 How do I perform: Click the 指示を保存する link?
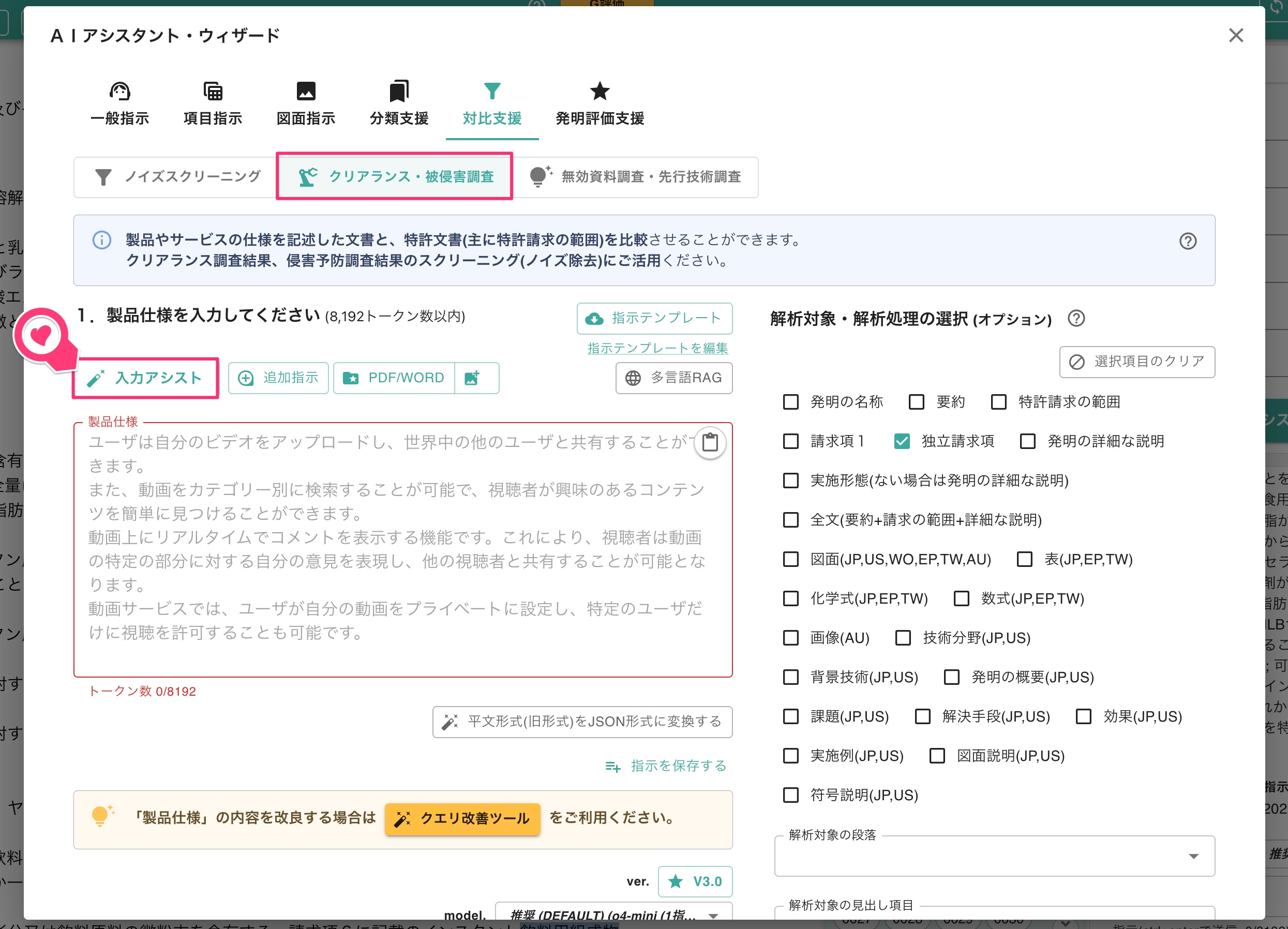tap(666, 766)
